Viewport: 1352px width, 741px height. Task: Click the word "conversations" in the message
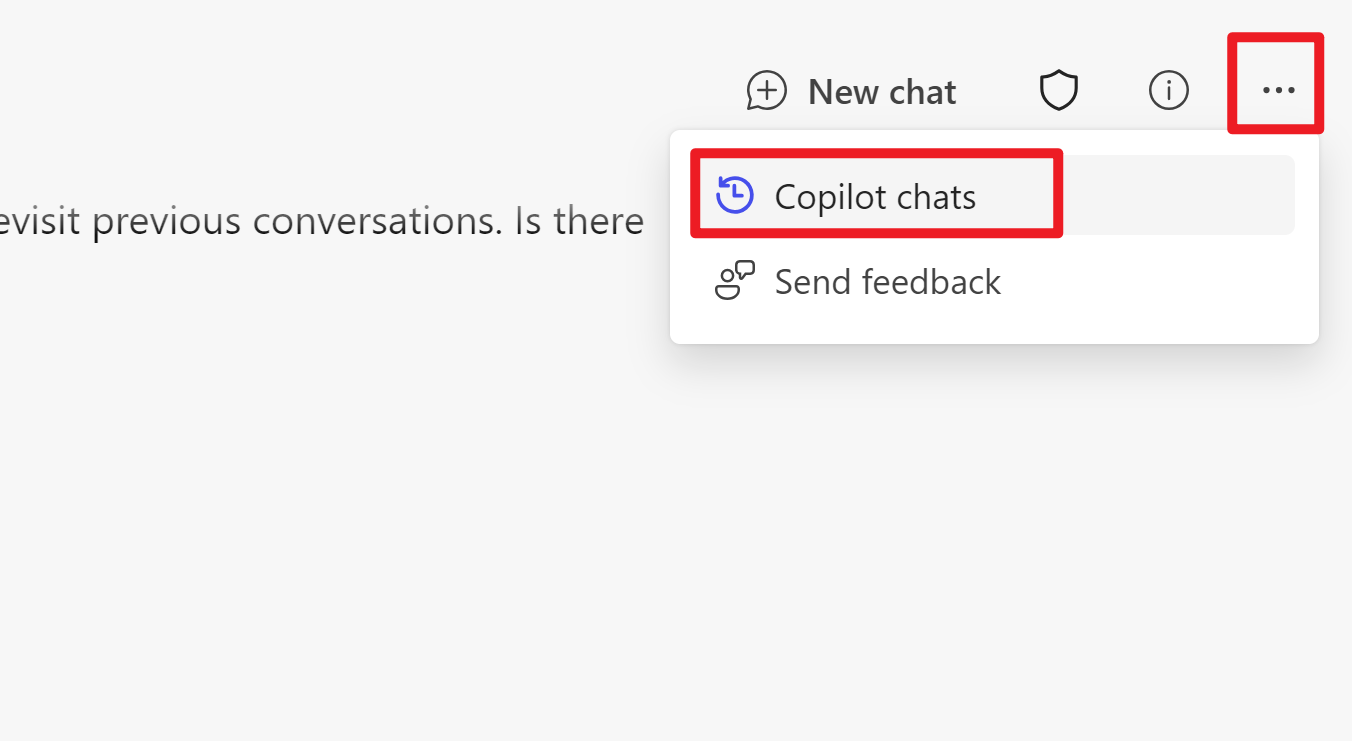click(x=378, y=221)
